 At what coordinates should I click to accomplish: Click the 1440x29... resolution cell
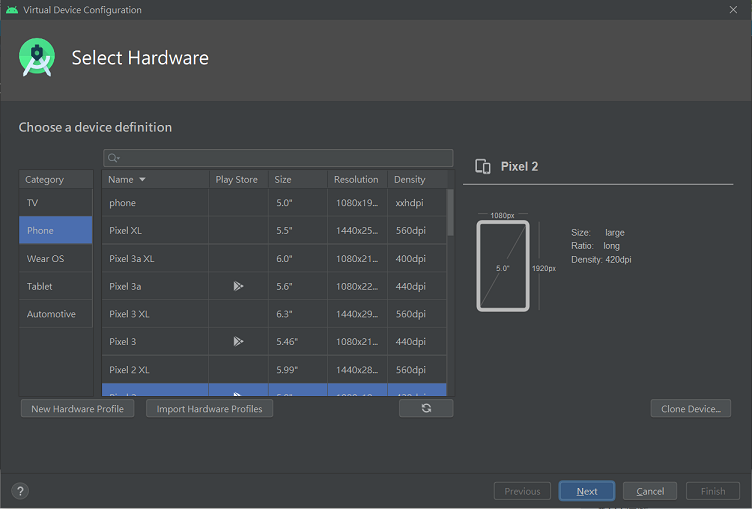[x=357, y=314]
